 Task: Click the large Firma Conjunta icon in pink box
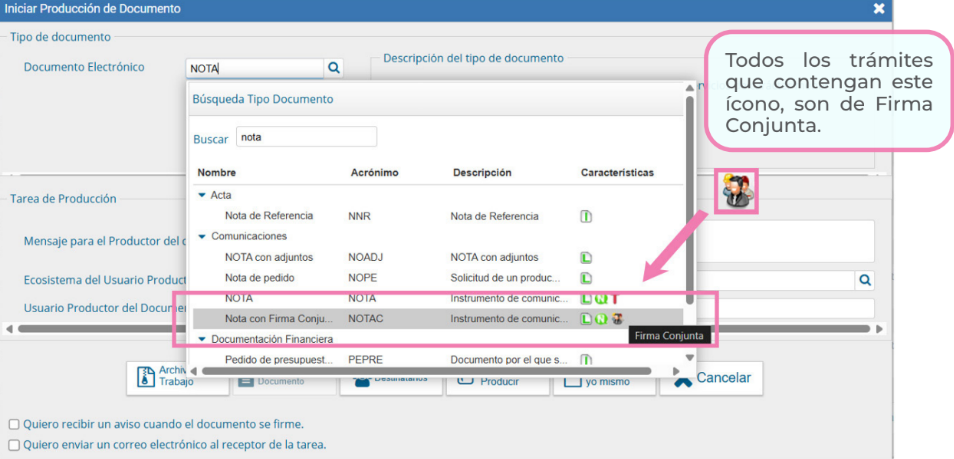tap(737, 190)
